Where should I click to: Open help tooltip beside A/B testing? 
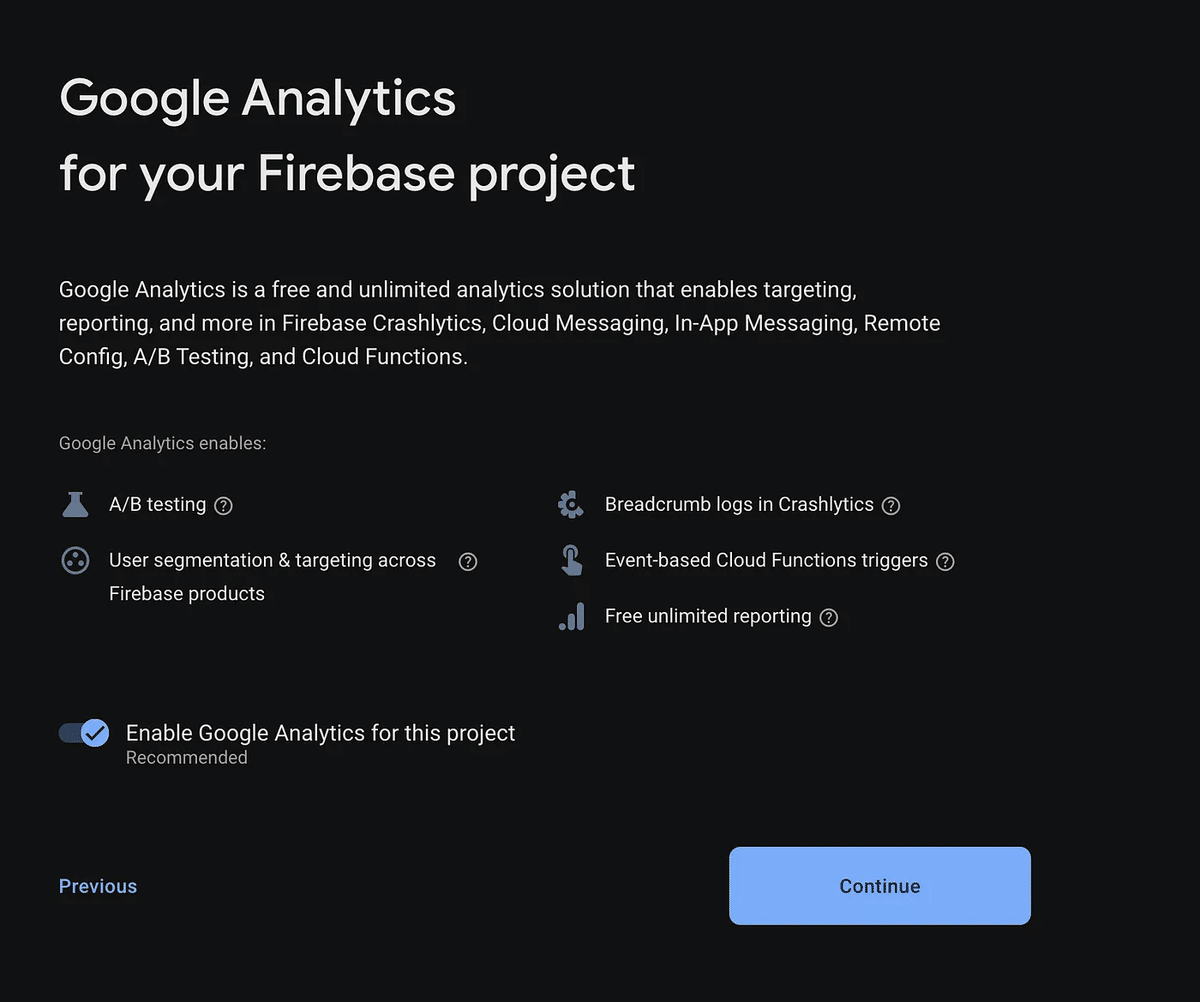224,506
